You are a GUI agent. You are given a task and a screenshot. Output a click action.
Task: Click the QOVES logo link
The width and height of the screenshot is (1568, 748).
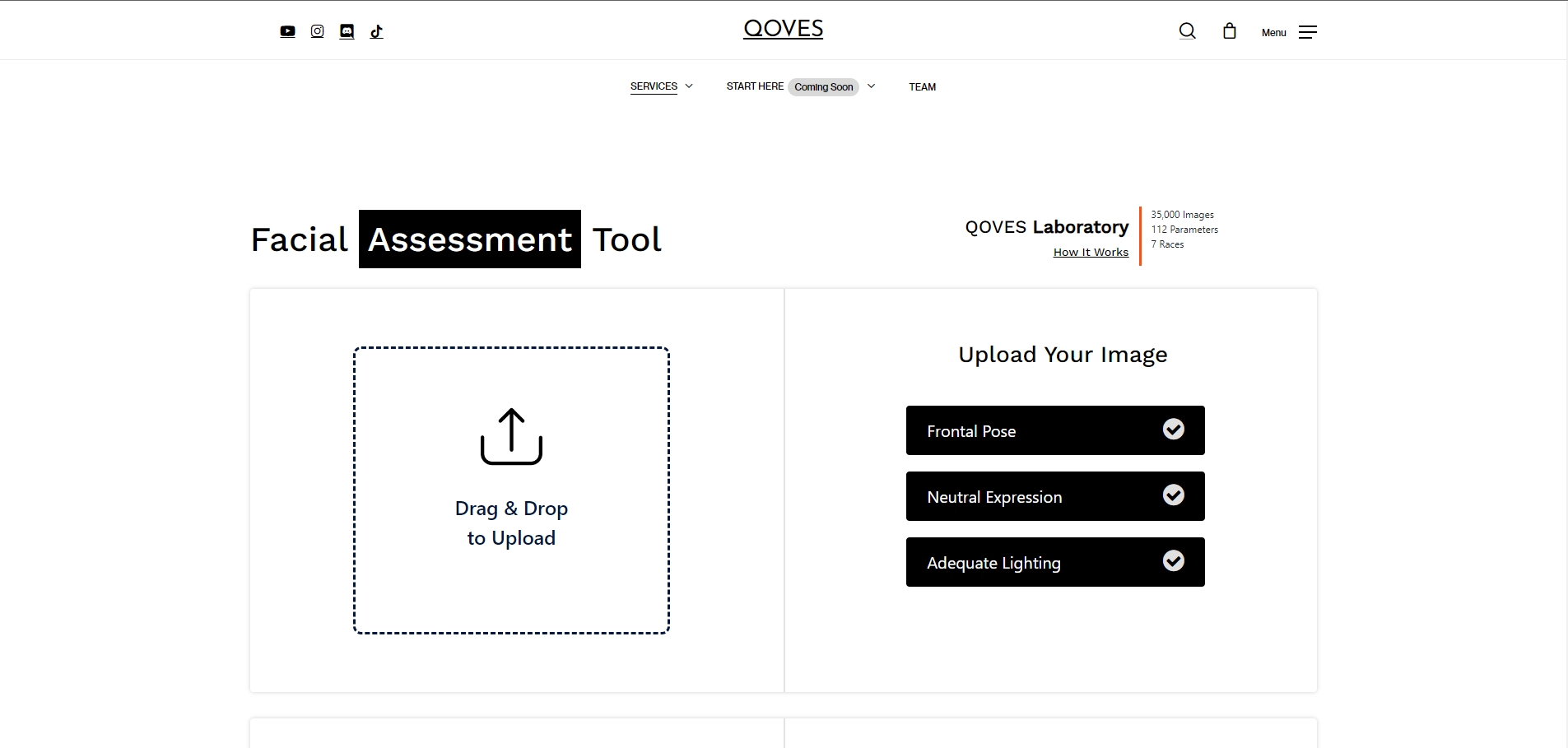pyautogui.click(x=783, y=29)
